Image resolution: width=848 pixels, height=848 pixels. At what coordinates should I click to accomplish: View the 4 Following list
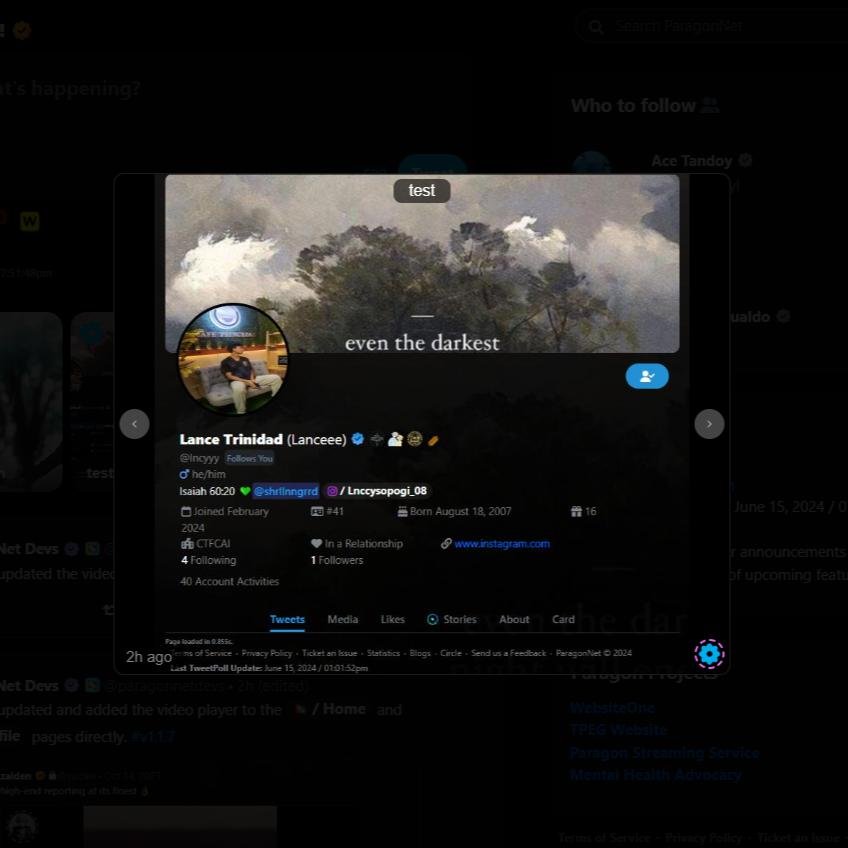click(208, 561)
